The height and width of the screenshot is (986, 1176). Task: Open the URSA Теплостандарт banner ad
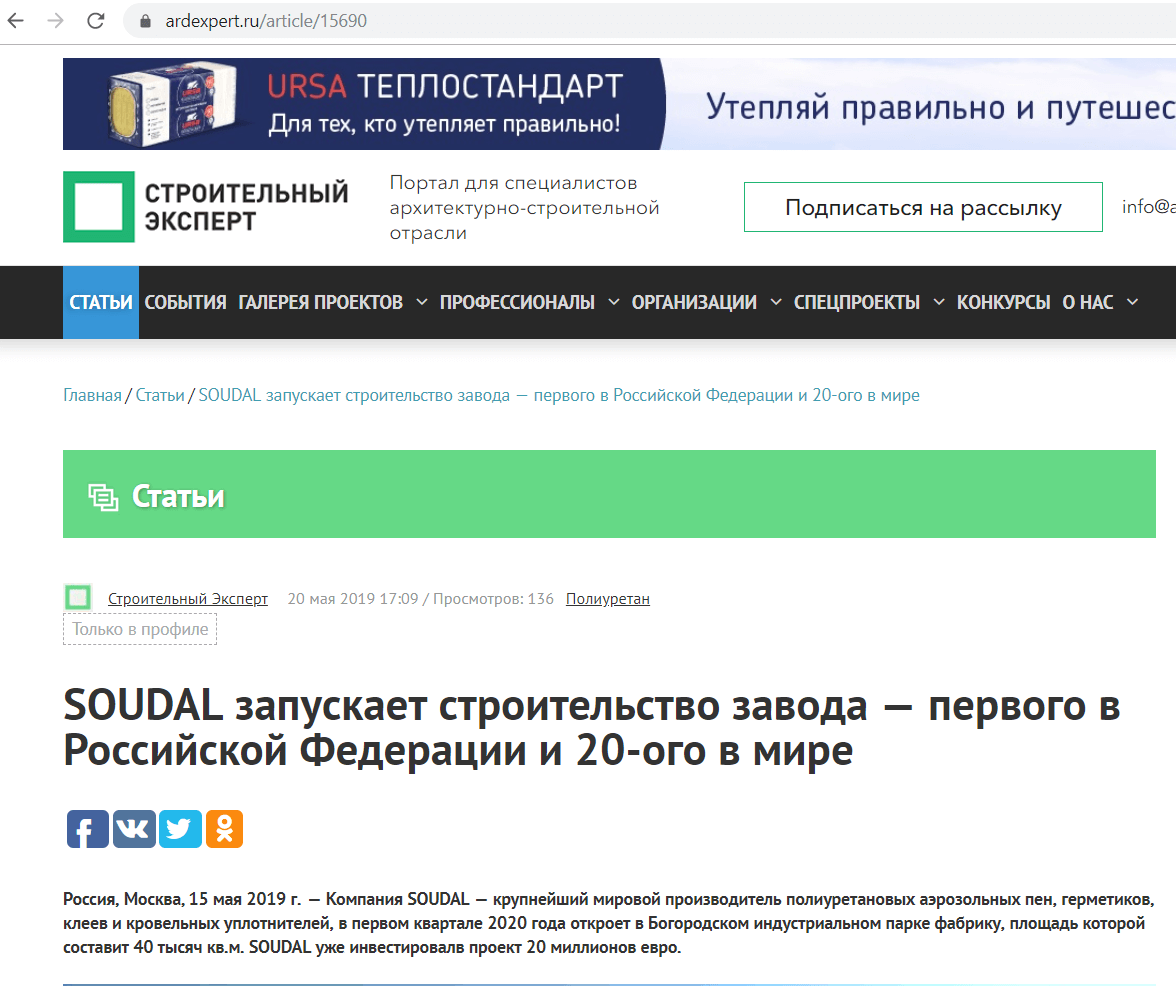coord(620,104)
